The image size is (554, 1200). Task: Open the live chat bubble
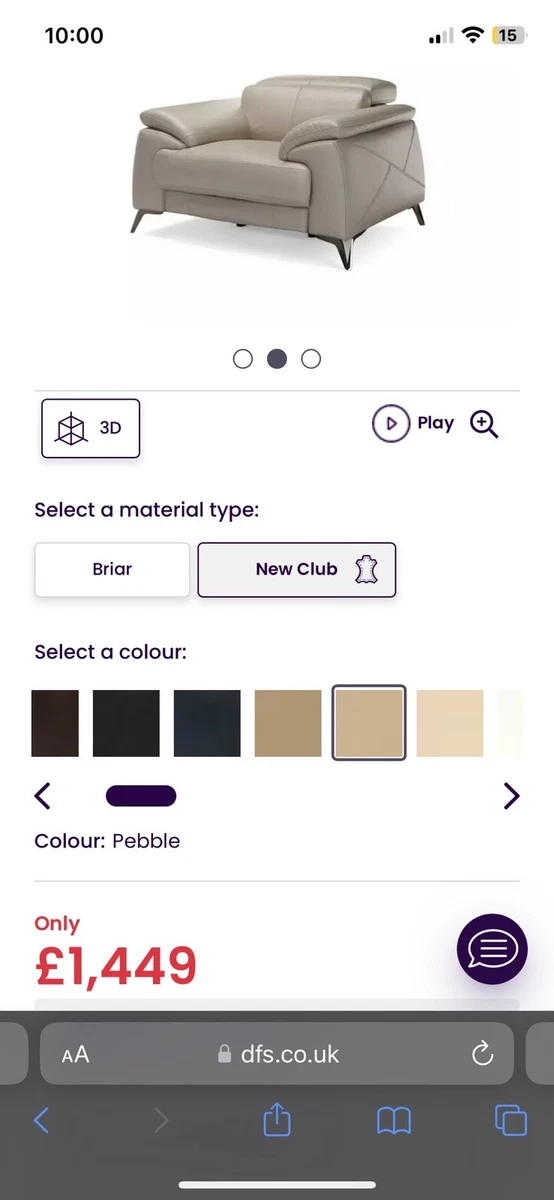492,949
